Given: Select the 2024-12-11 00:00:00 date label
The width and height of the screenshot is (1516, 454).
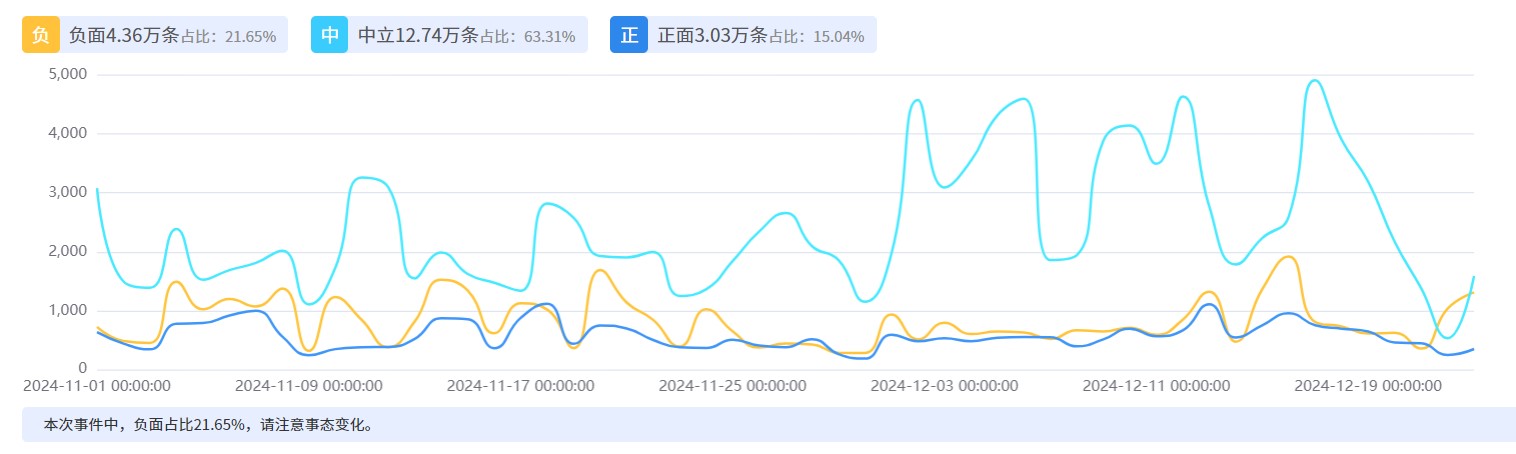Looking at the screenshot, I should point(1157,385).
